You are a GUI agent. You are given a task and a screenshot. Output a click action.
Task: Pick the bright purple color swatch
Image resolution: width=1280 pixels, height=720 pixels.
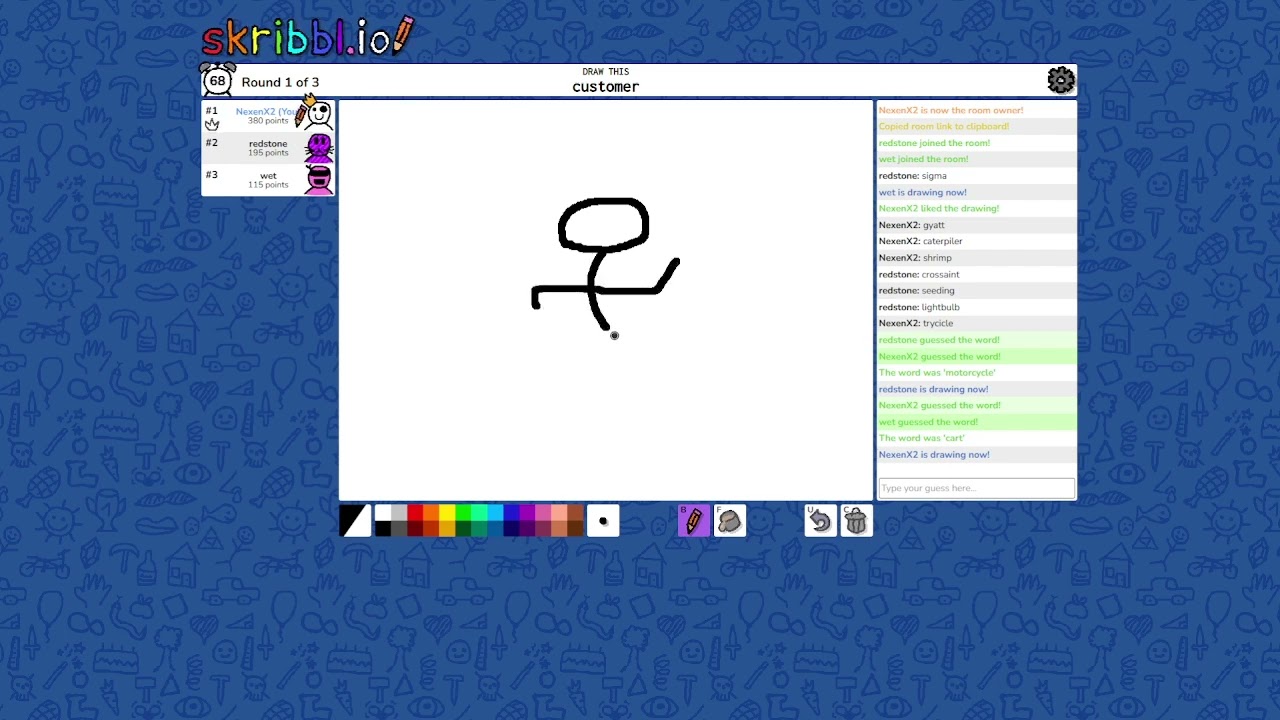coord(527,513)
